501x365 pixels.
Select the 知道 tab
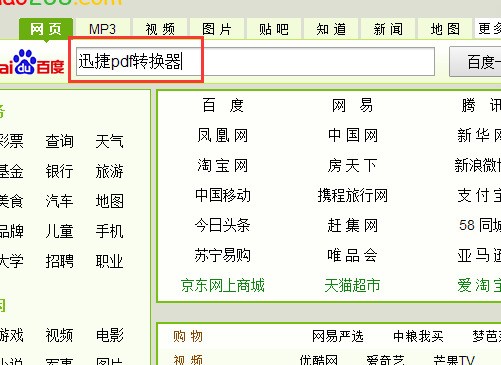[x=331, y=29]
